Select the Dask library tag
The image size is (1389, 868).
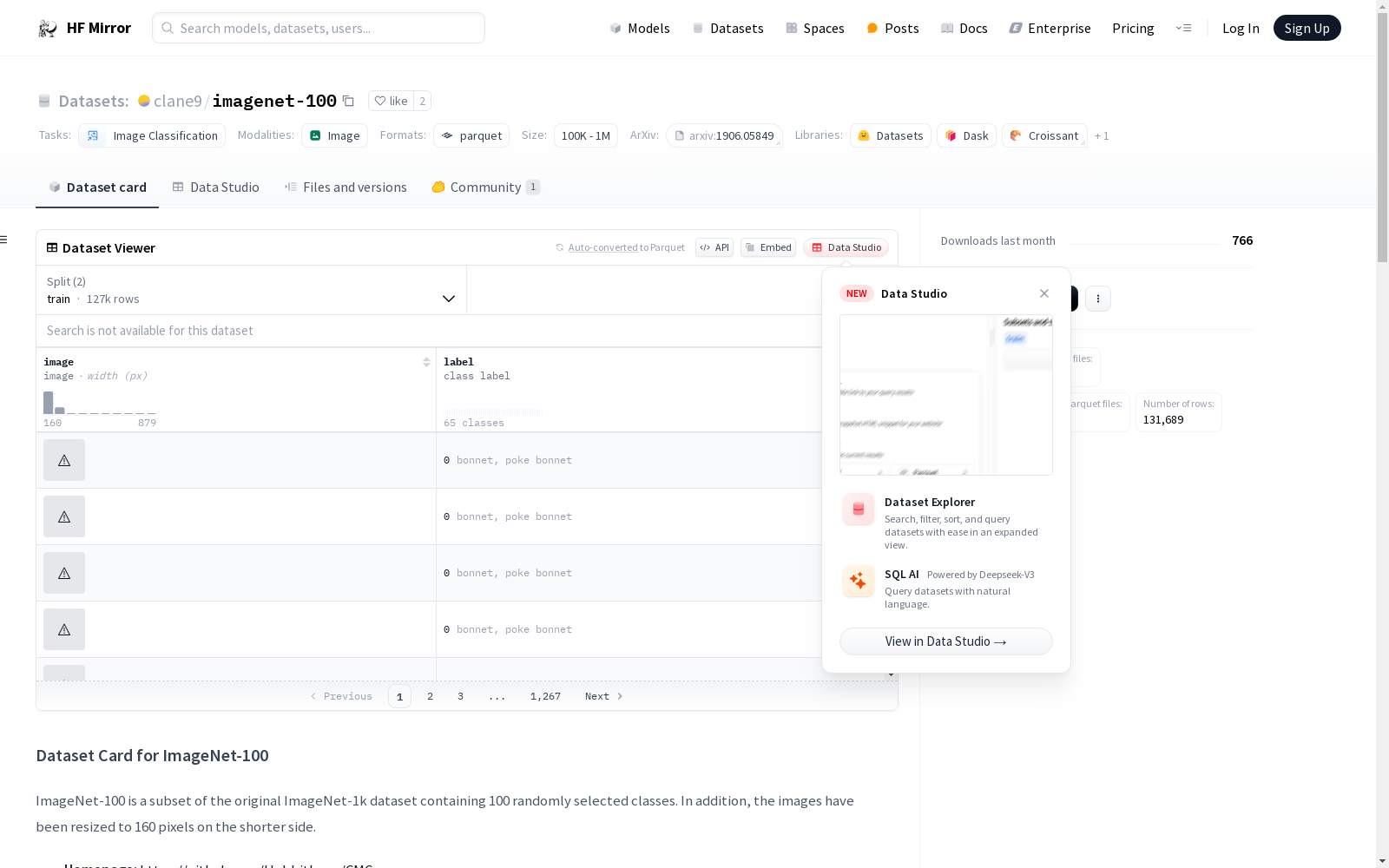(x=966, y=135)
